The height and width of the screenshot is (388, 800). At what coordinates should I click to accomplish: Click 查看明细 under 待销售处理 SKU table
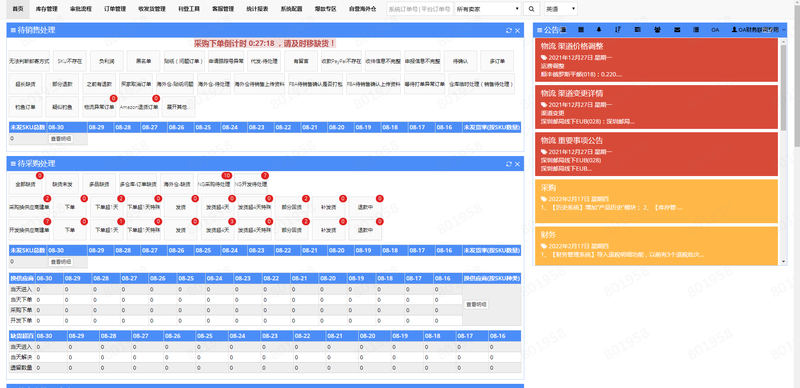pos(61,138)
